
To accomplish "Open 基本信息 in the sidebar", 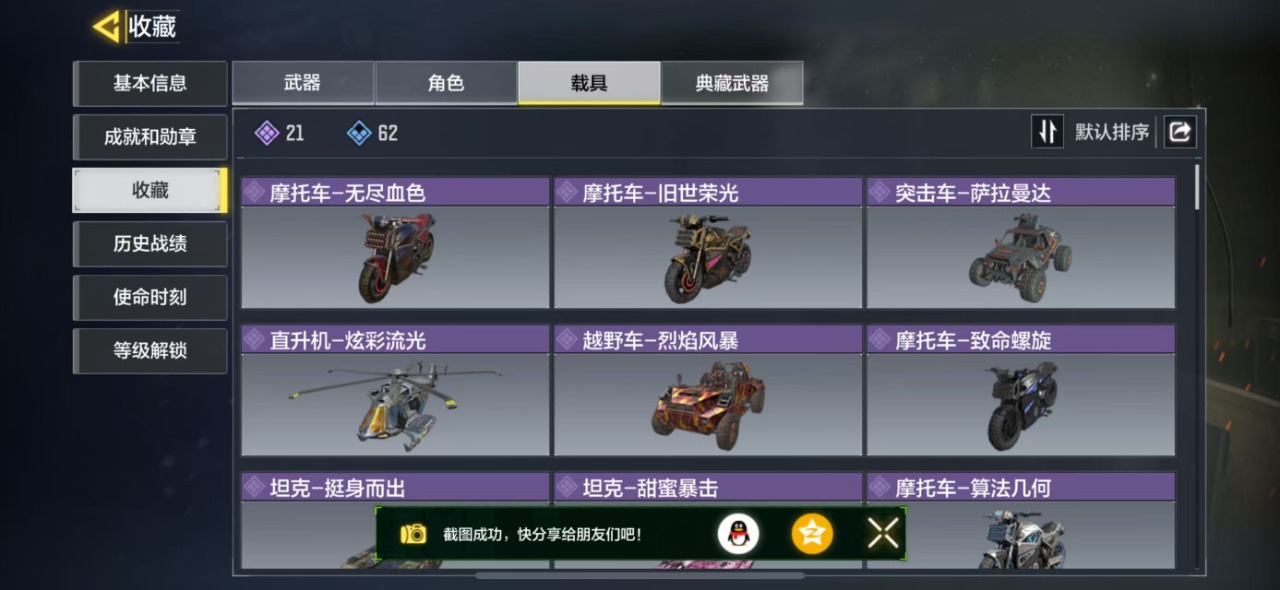I will pyautogui.click(x=150, y=83).
